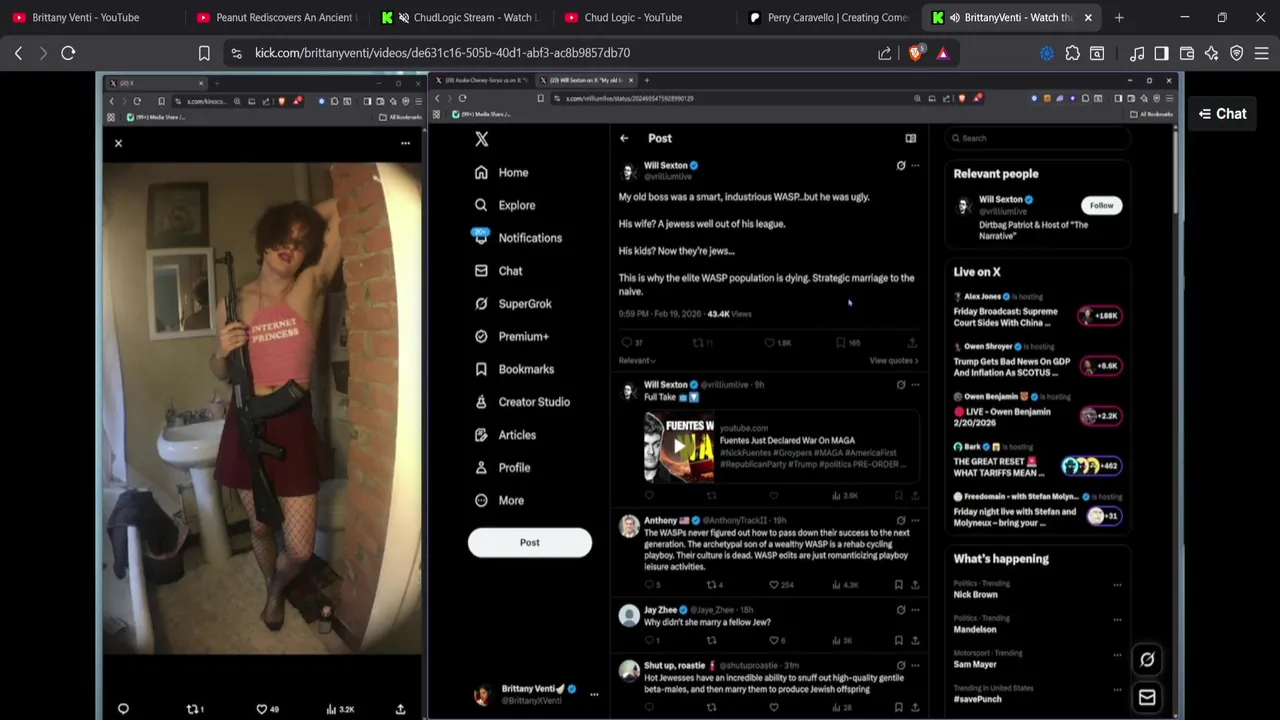Screen dimensions: 1280x720
Task: Play the Fuentes YouTube video thumbnail
Action: click(x=679, y=446)
